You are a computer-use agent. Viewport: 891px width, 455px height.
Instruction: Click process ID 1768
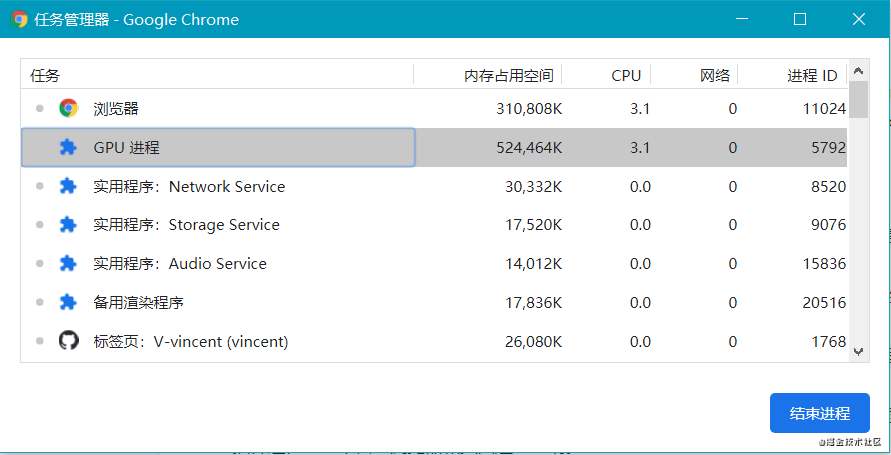tap(829, 341)
